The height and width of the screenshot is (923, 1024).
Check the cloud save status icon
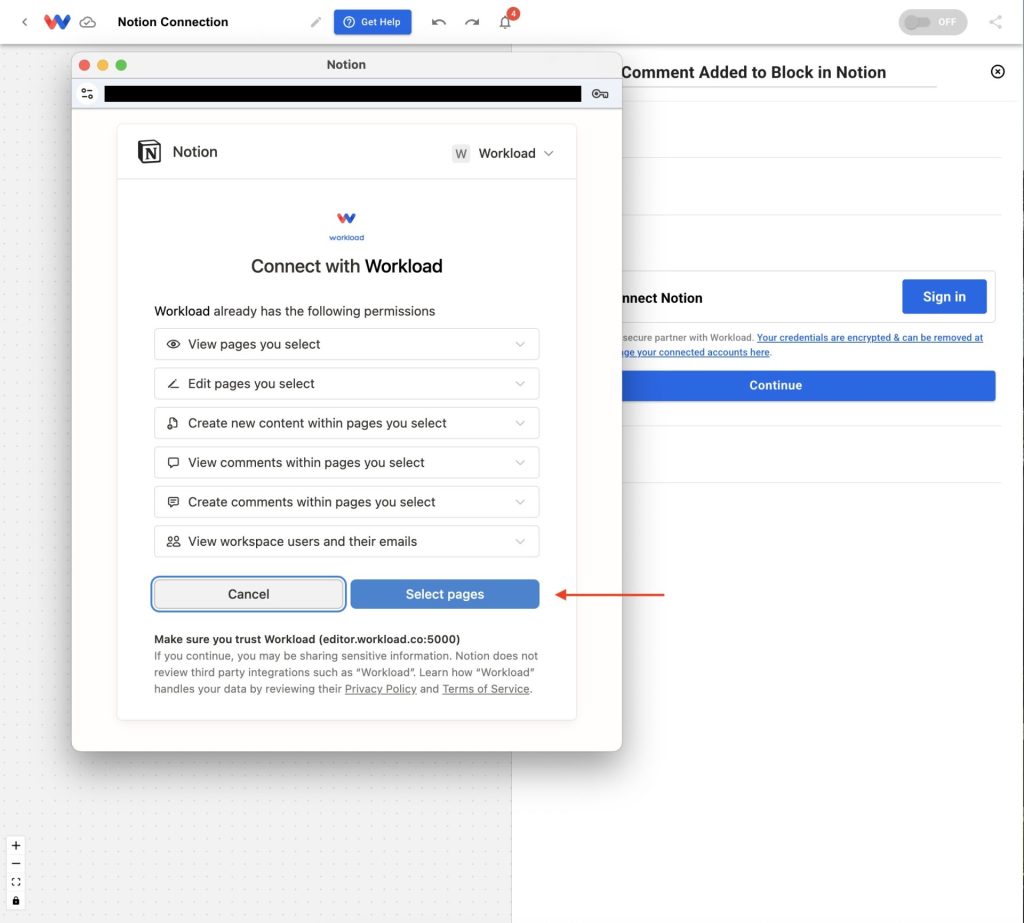[88, 22]
